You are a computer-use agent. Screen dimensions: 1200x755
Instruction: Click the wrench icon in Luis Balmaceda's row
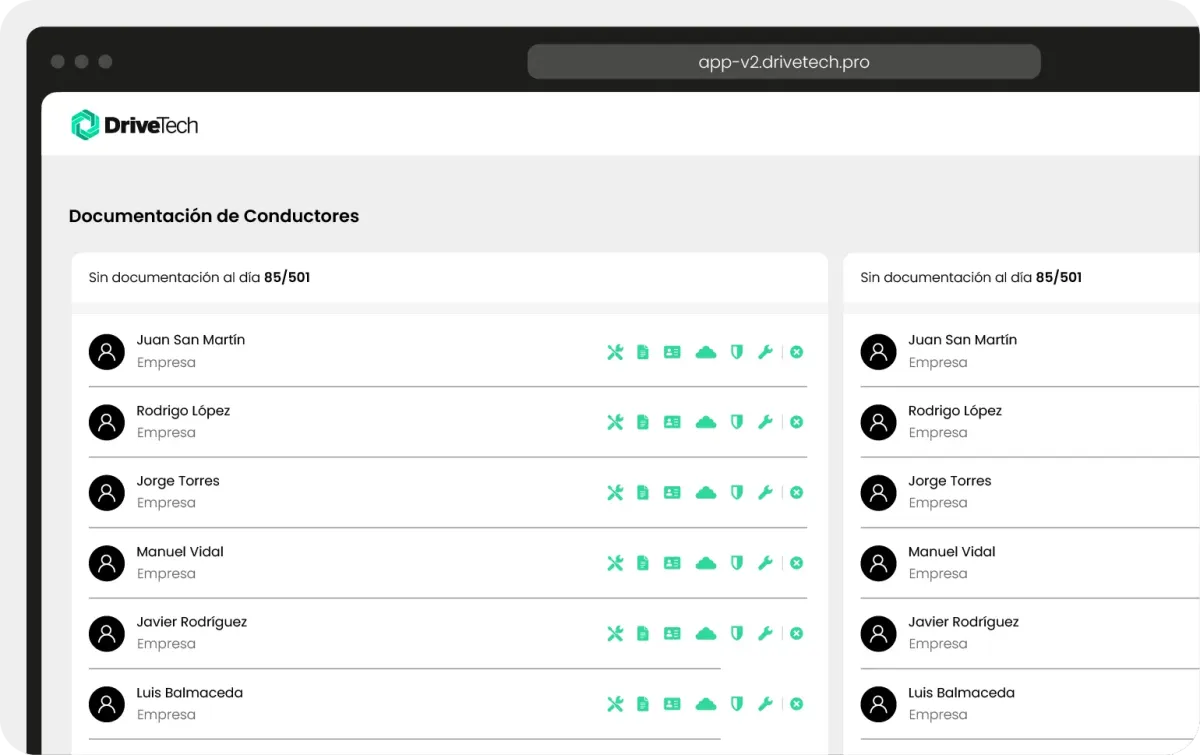tap(765, 704)
